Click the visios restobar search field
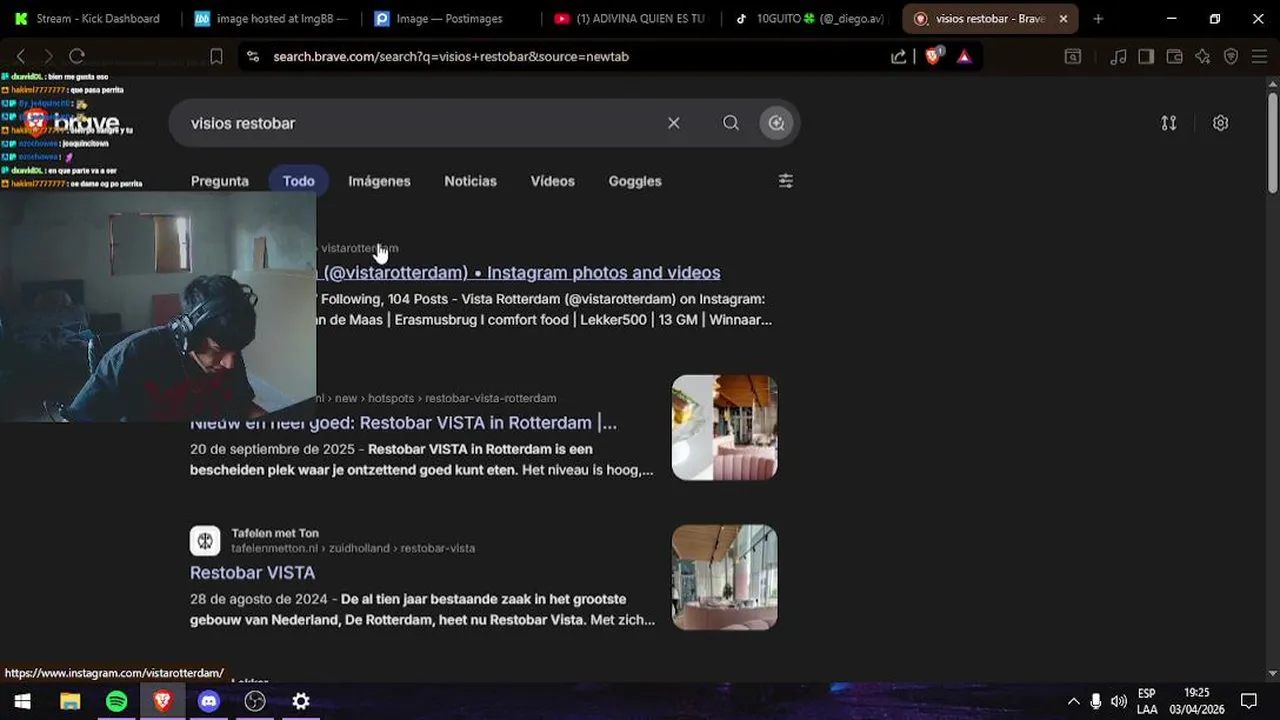The height and width of the screenshot is (720, 1280). click(x=420, y=123)
